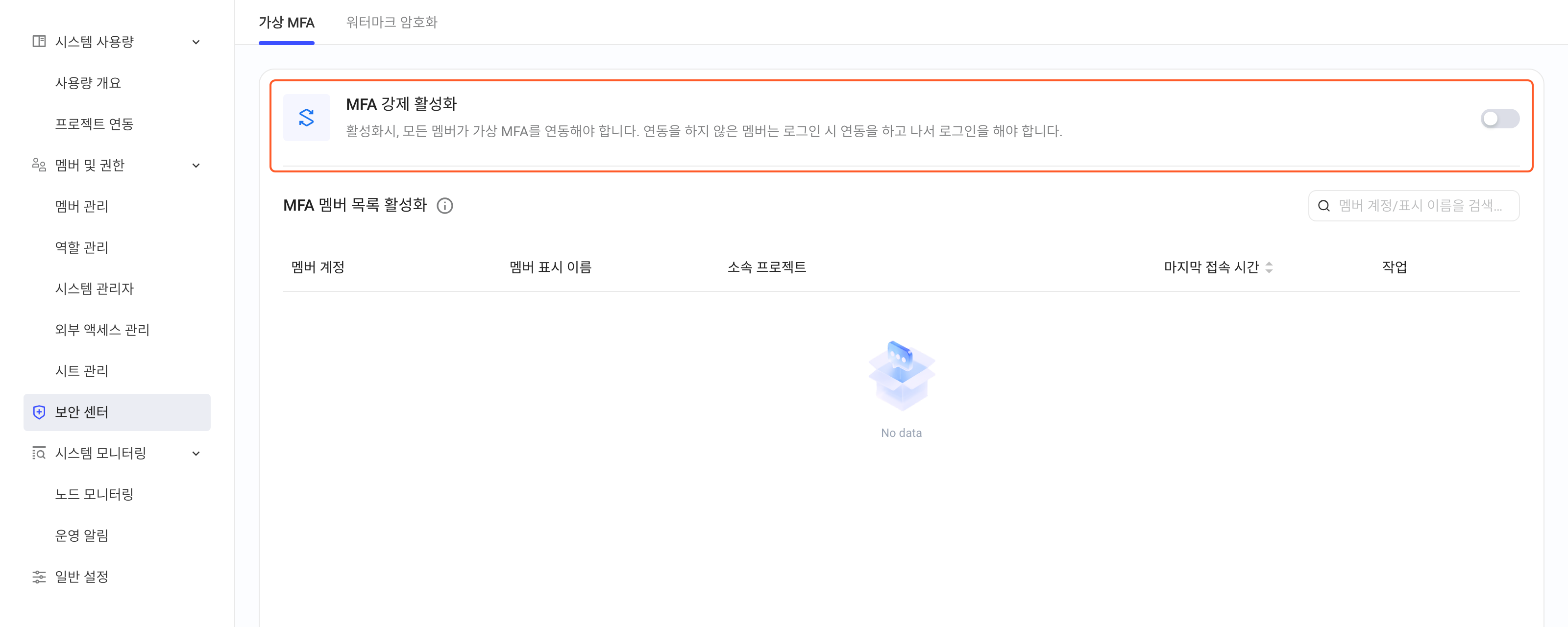Click the 시스템 사용량 sidebar icon
This screenshot has width=1568, height=627.
(39, 42)
